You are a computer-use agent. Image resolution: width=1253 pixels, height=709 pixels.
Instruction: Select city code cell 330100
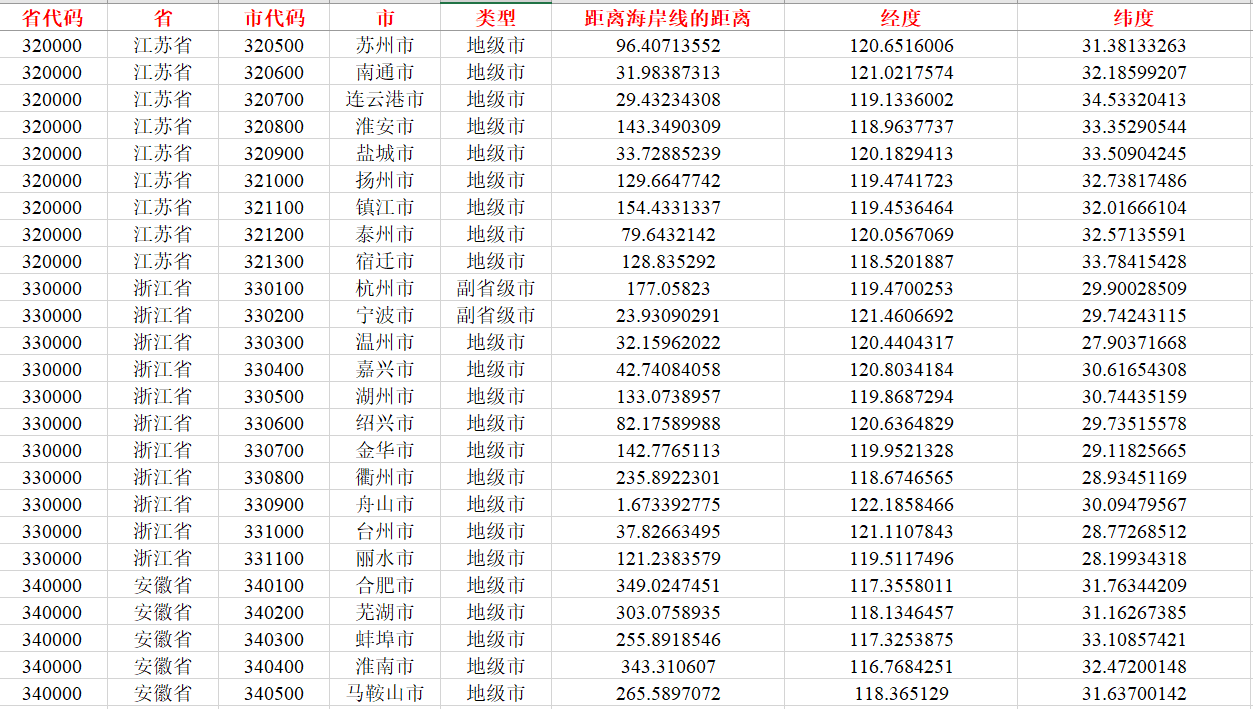[x=274, y=288]
